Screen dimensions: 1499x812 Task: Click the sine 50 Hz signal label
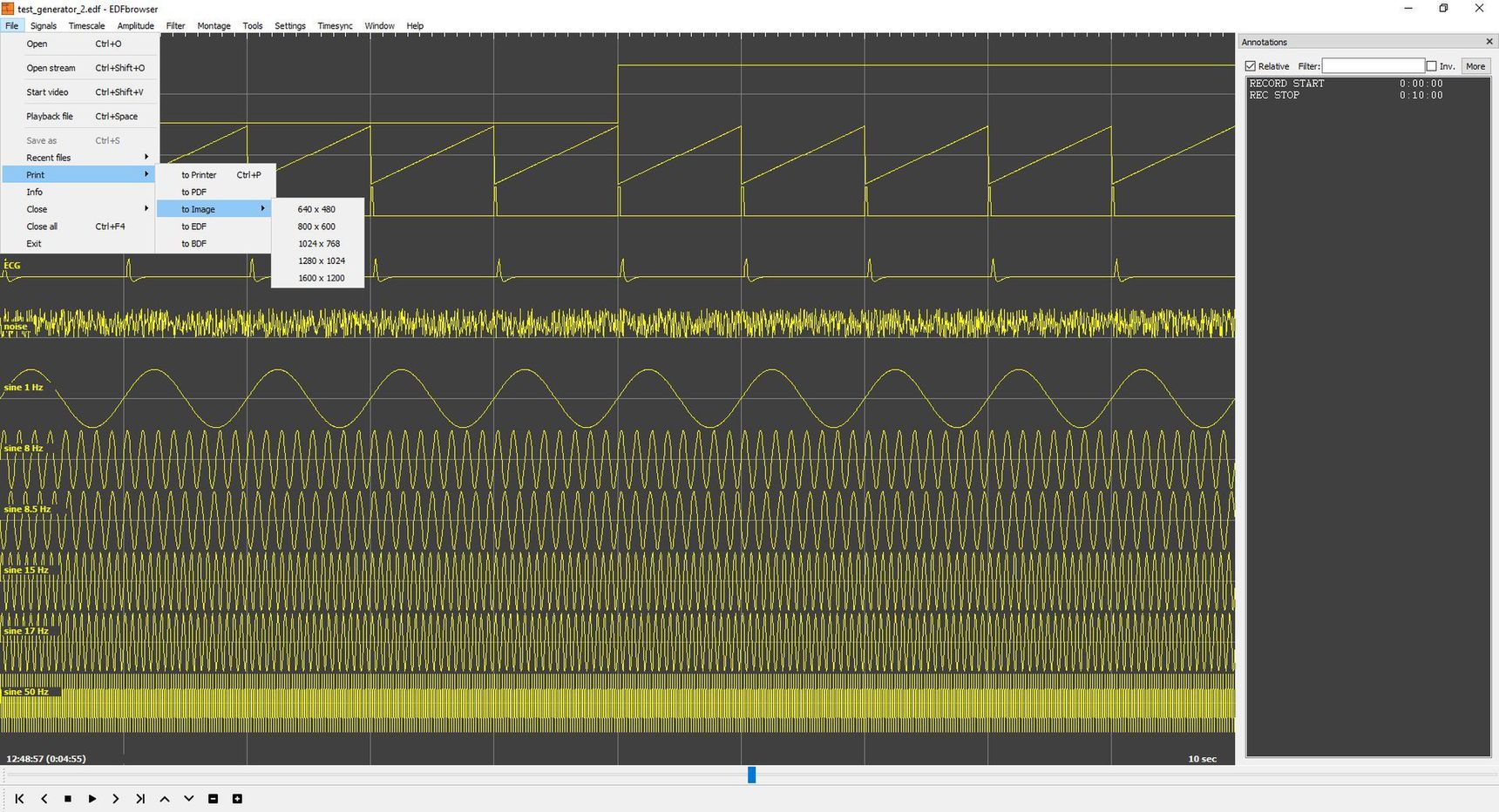26,692
